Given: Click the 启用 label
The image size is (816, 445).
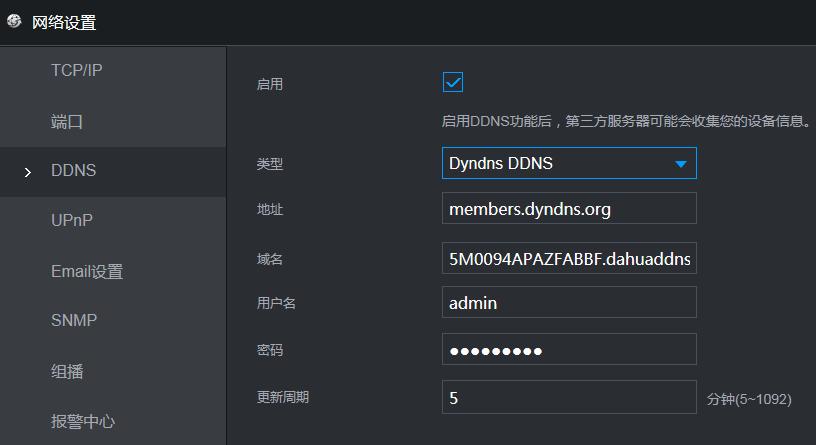Looking at the screenshot, I should coord(270,84).
